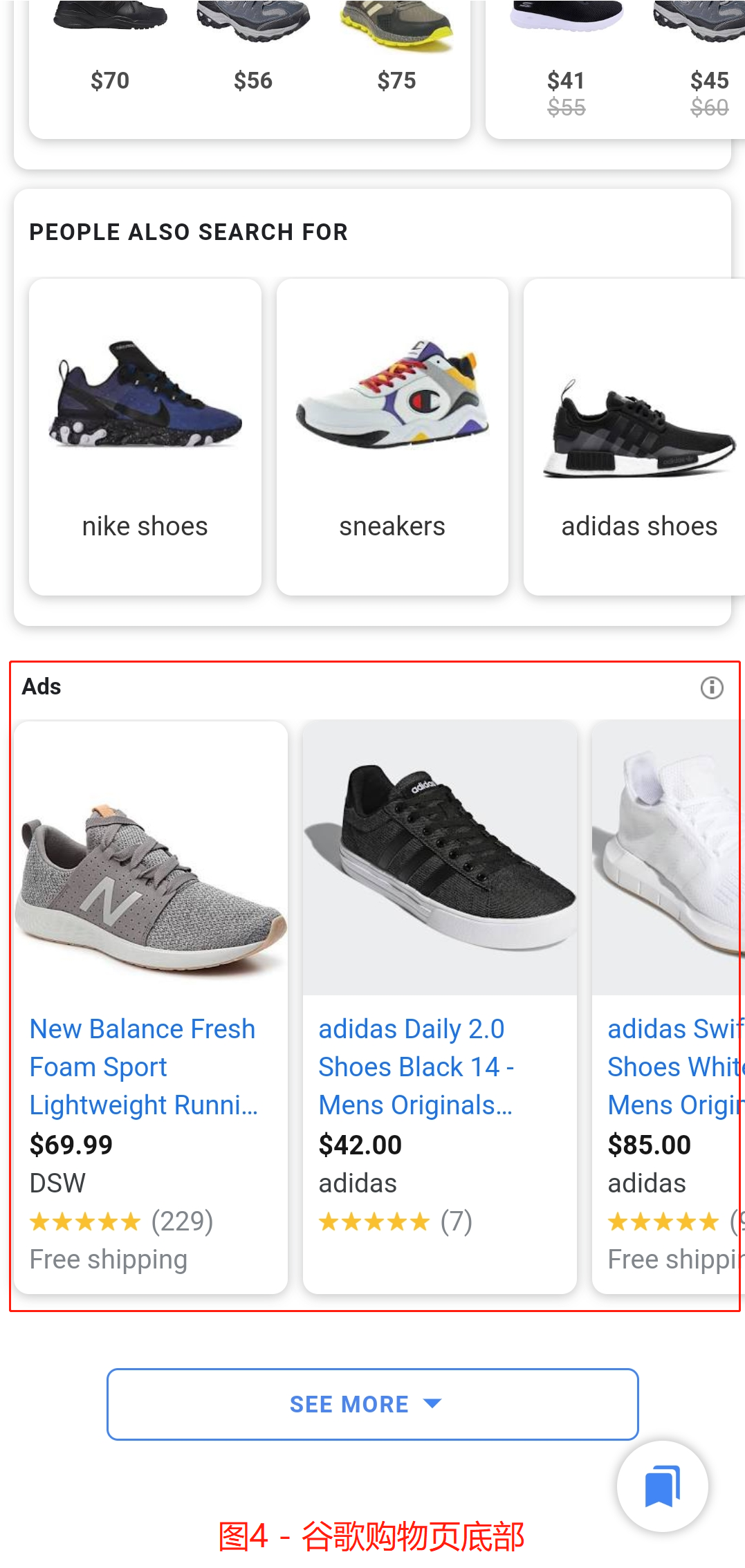Click the black adidas Daily shoe image
The width and height of the screenshot is (745, 1568).
point(440,858)
